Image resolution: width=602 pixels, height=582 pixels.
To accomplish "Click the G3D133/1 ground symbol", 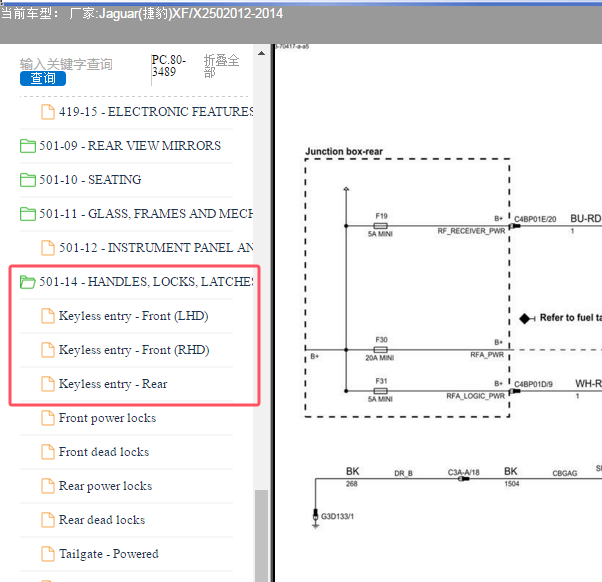I will point(316,518).
